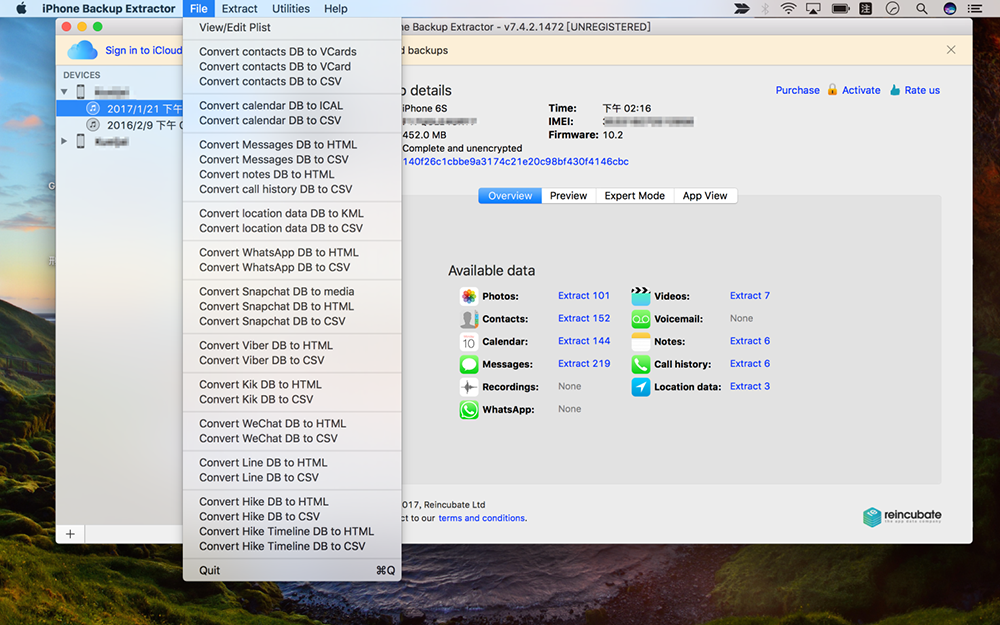1000x625 pixels.
Task: Click the Messages green bubble icon
Action: coord(469,364)
